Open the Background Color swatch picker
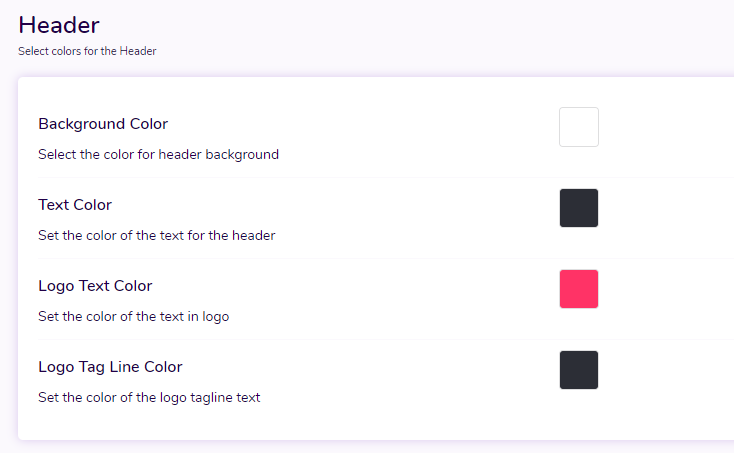Screen dimensions: 734x453 [x=579, y=127]
